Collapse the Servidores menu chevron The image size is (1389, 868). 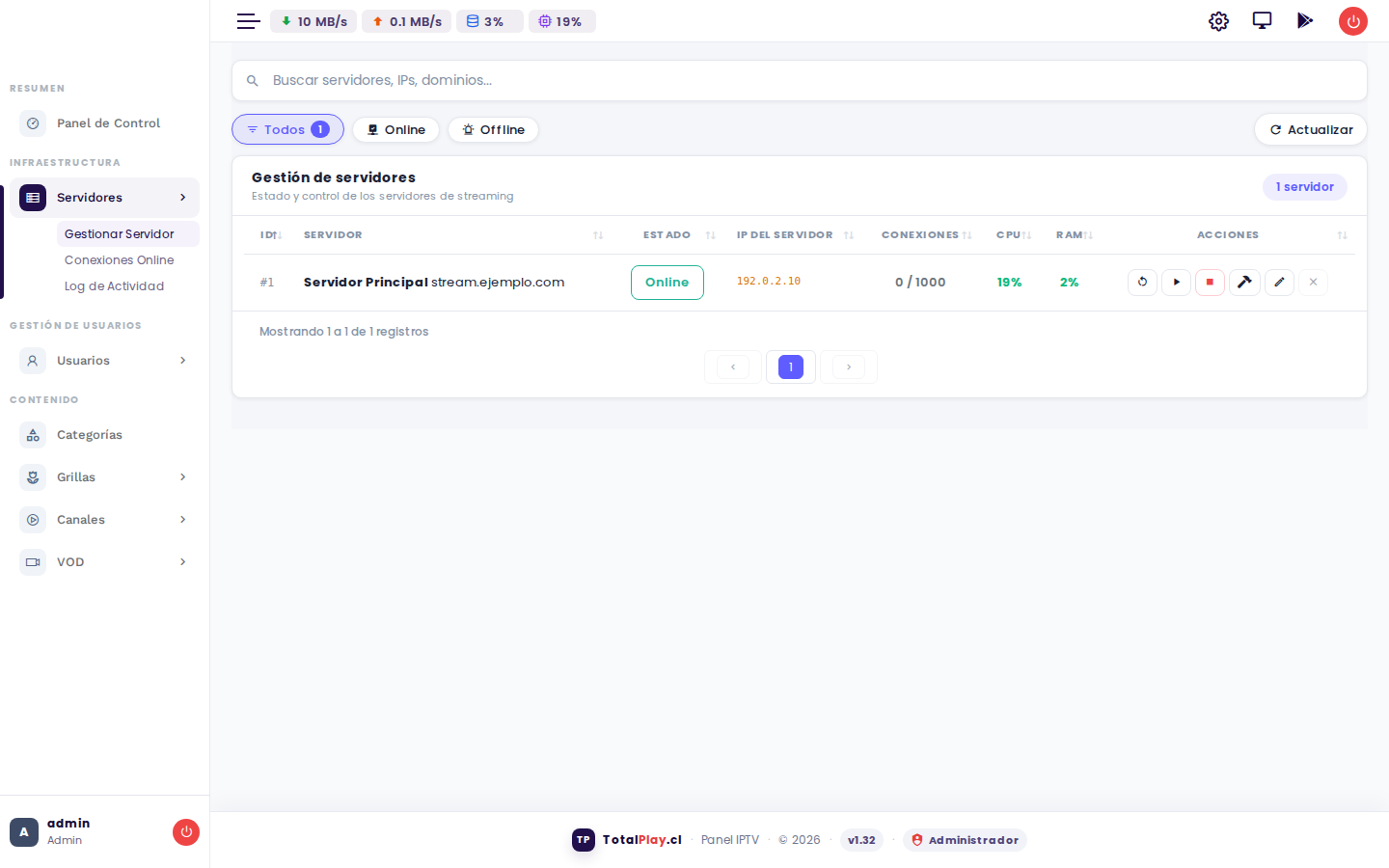tap(183, 198)
